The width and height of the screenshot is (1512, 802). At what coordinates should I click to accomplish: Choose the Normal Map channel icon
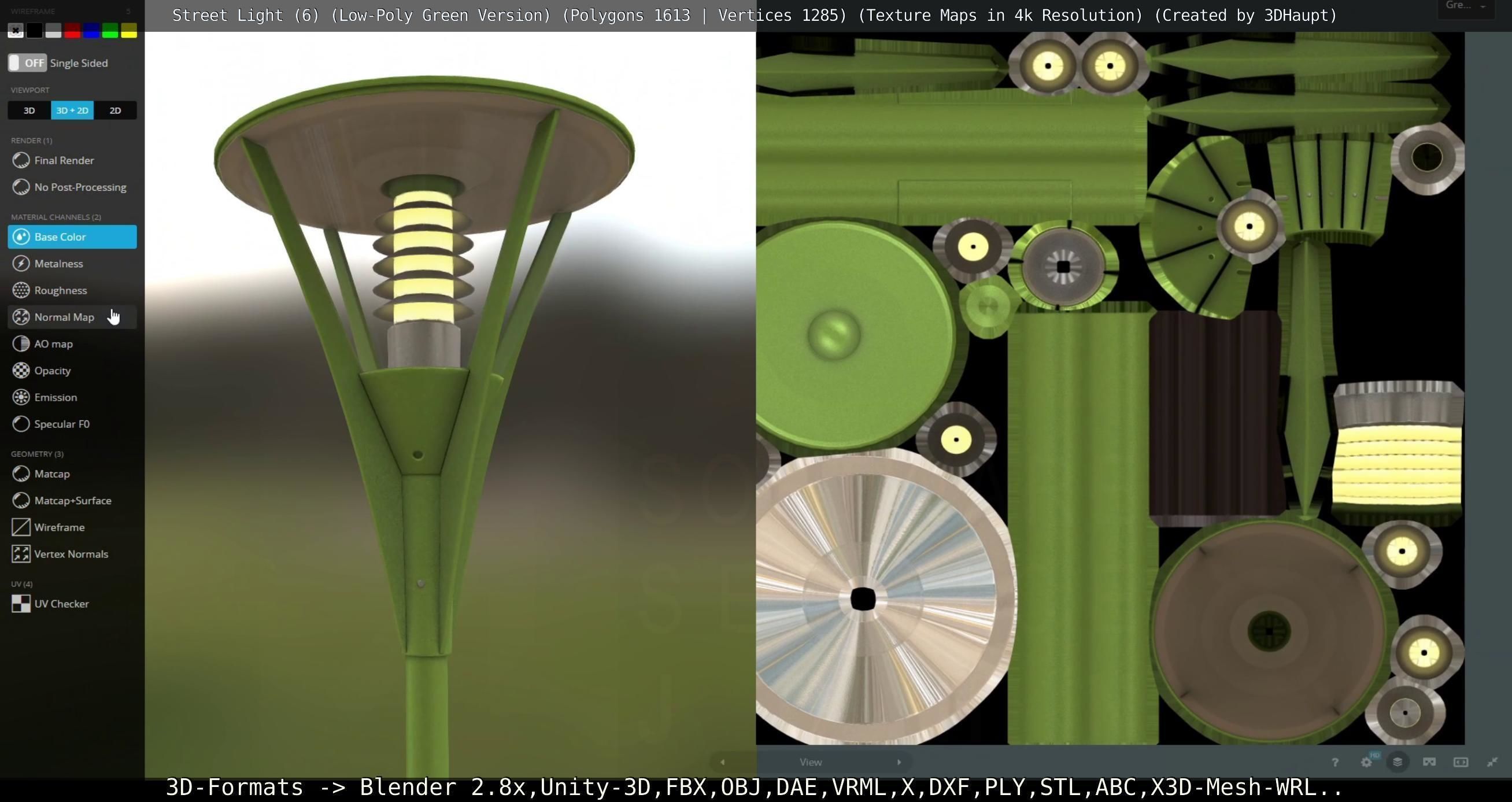tap(21, 317)
